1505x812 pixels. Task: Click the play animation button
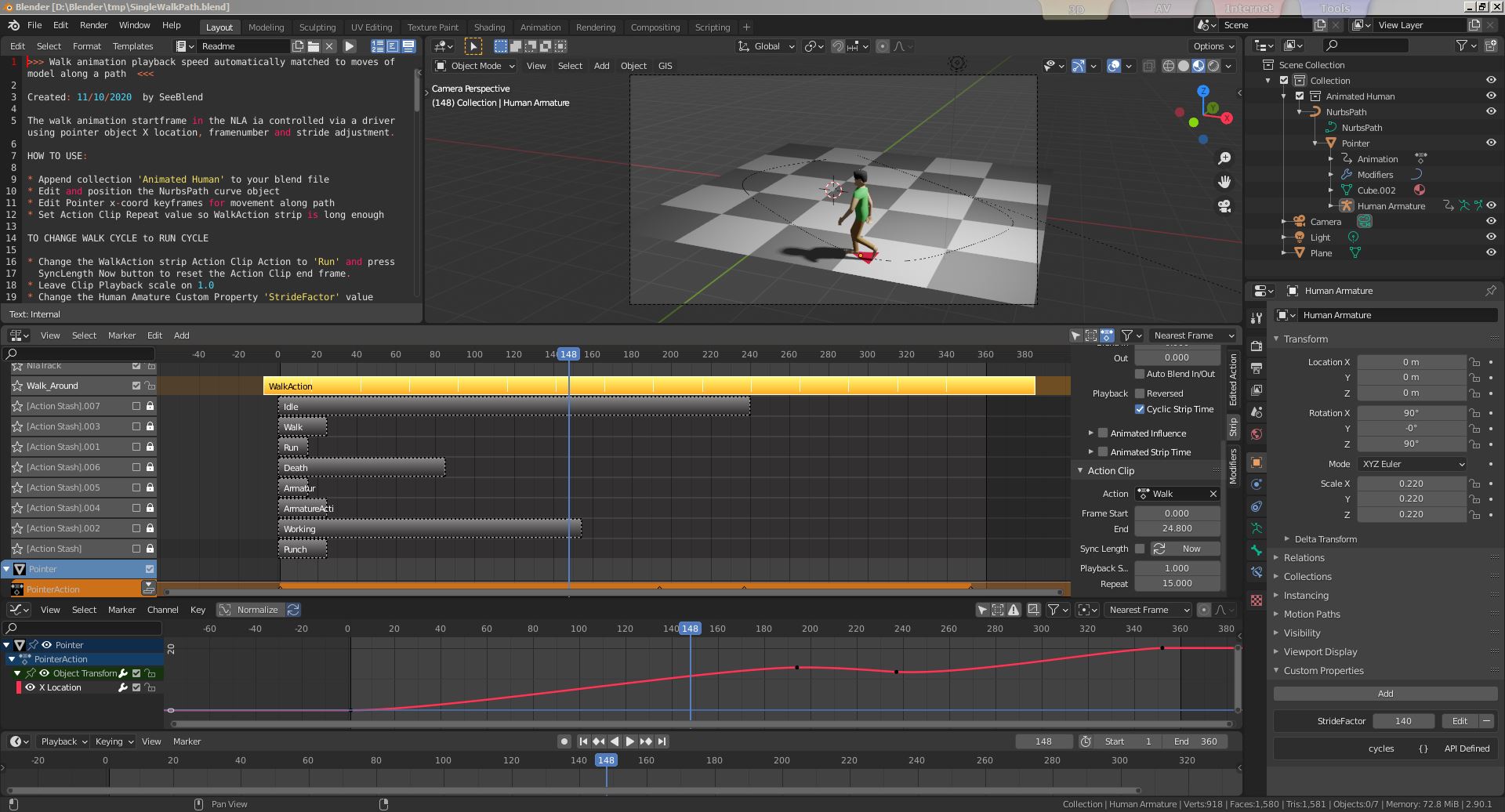click(x=630, y=741)
